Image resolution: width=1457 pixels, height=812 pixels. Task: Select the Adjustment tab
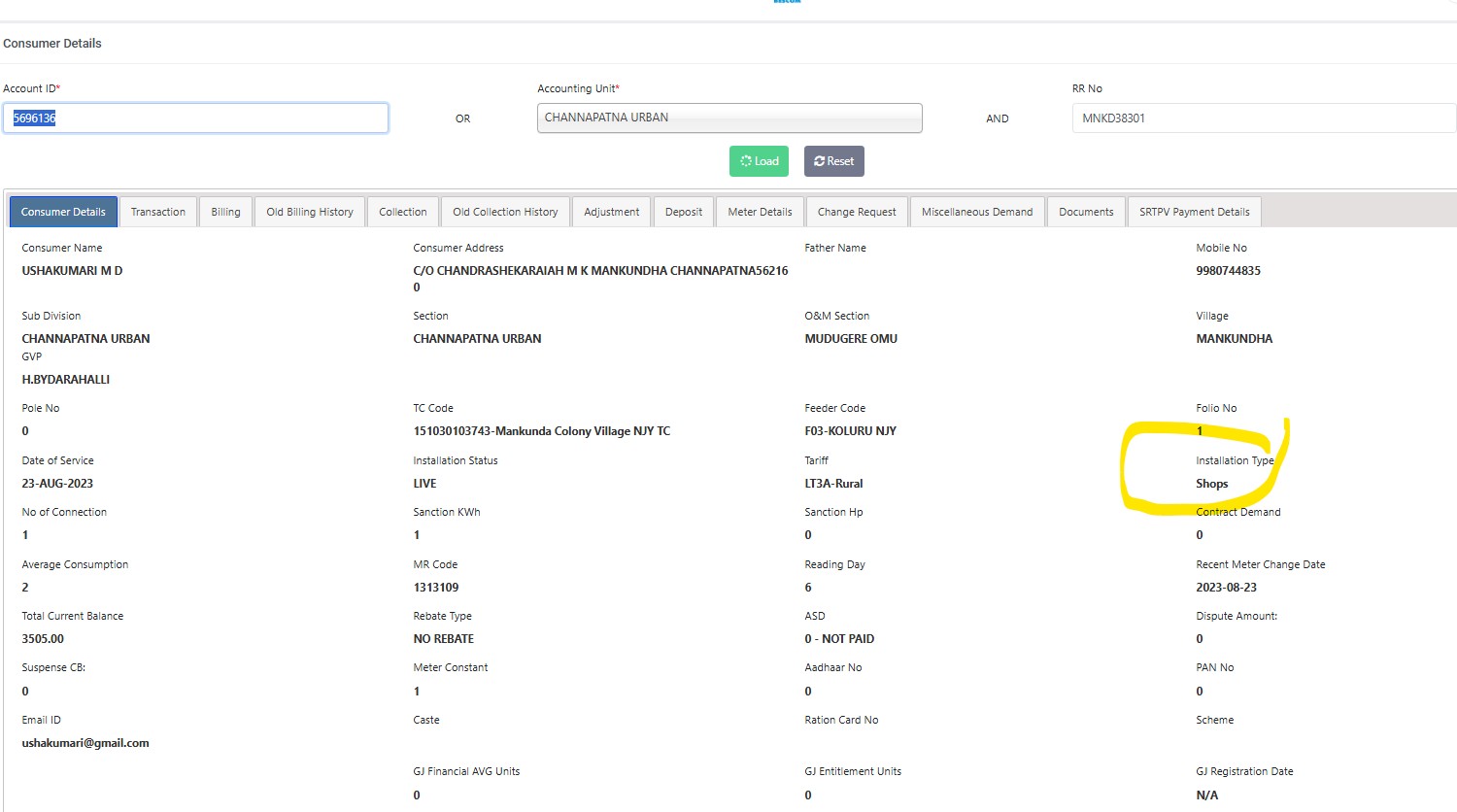click(x=612, y=212)
